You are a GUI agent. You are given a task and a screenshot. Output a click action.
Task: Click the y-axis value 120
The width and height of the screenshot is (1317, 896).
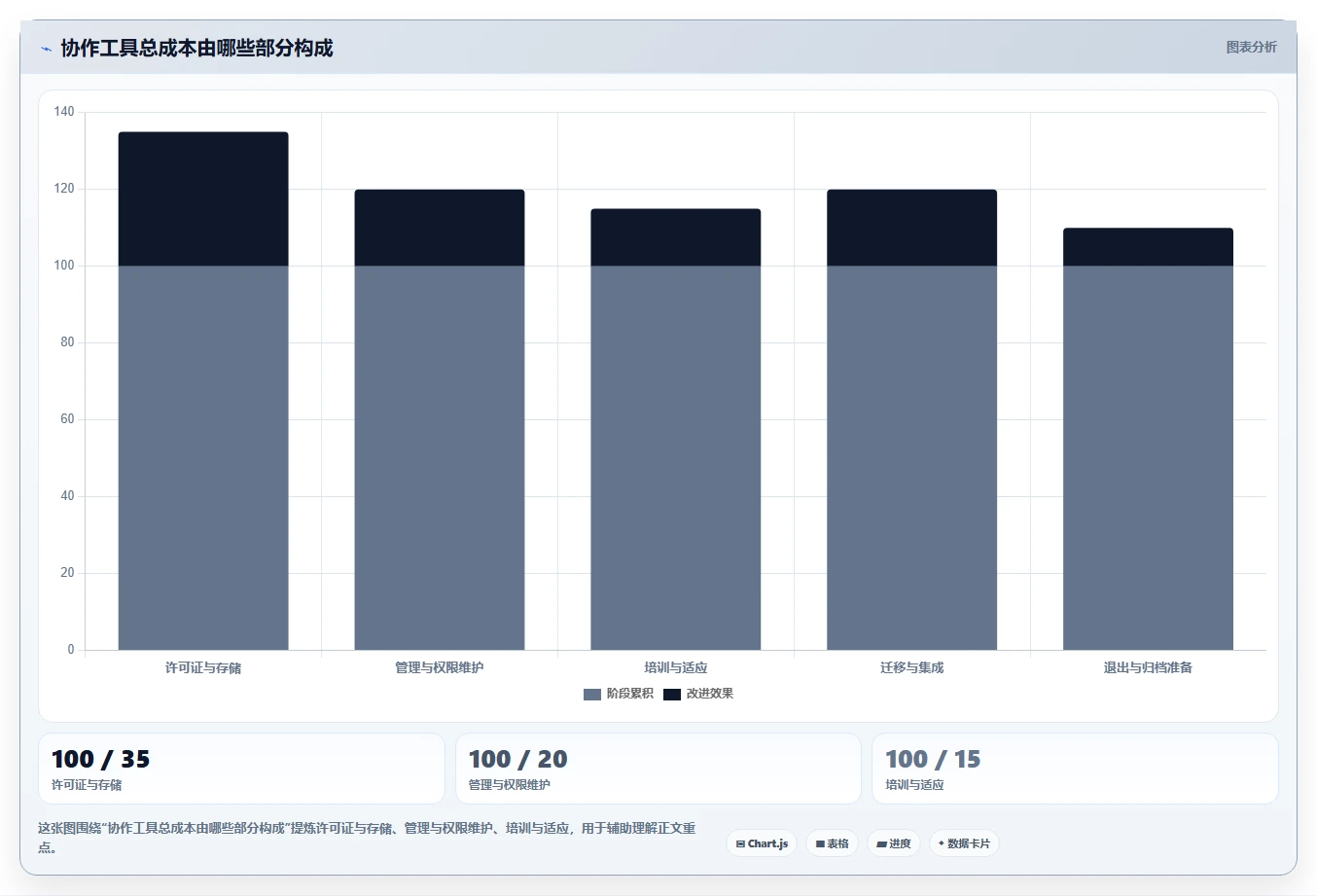coord(64,189)
